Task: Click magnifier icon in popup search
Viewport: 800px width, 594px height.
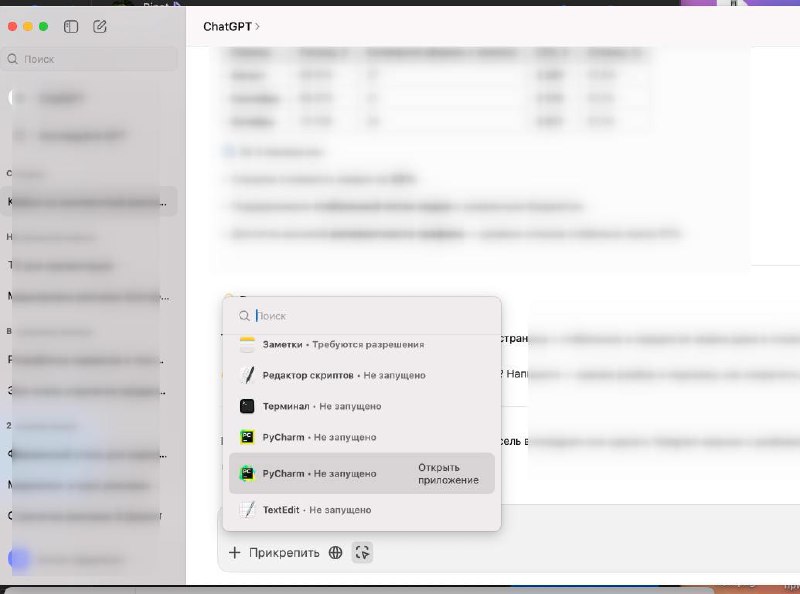Action: click(244, 316)
